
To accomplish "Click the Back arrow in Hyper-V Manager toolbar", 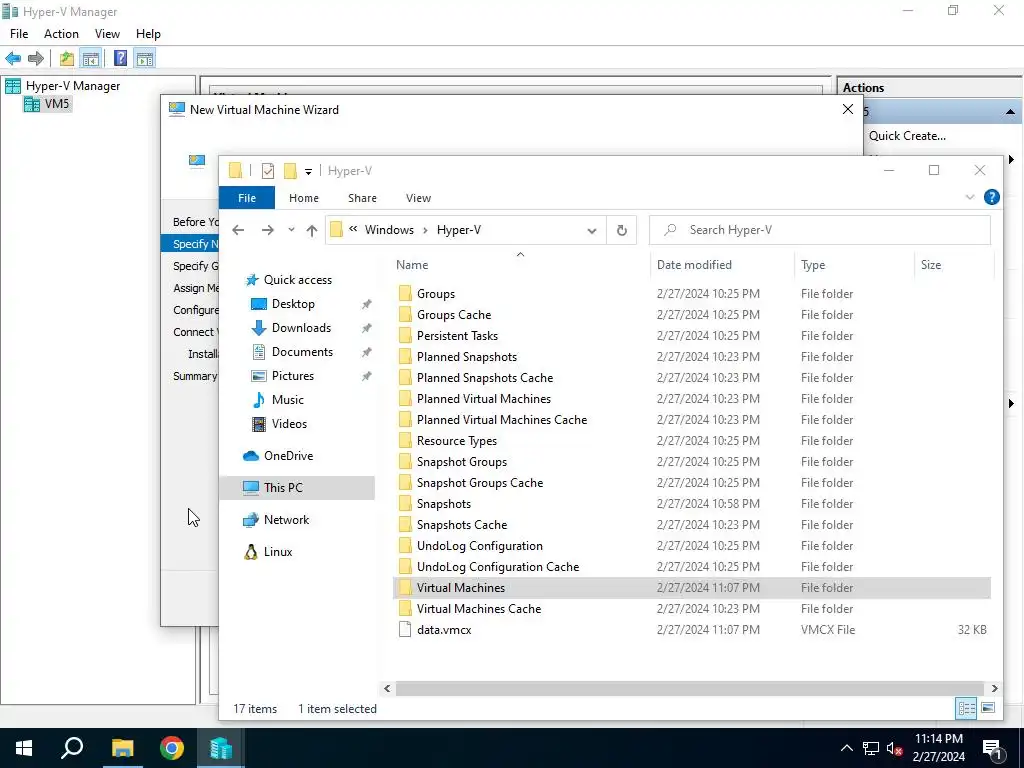I will click(13, 59).
